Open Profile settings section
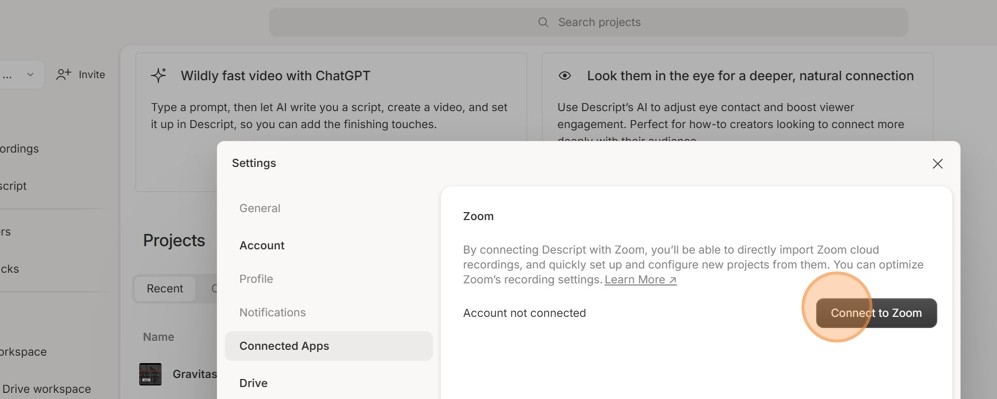Image resolution: width=997 pixels, height=399 pixels. tap(256, 279)
